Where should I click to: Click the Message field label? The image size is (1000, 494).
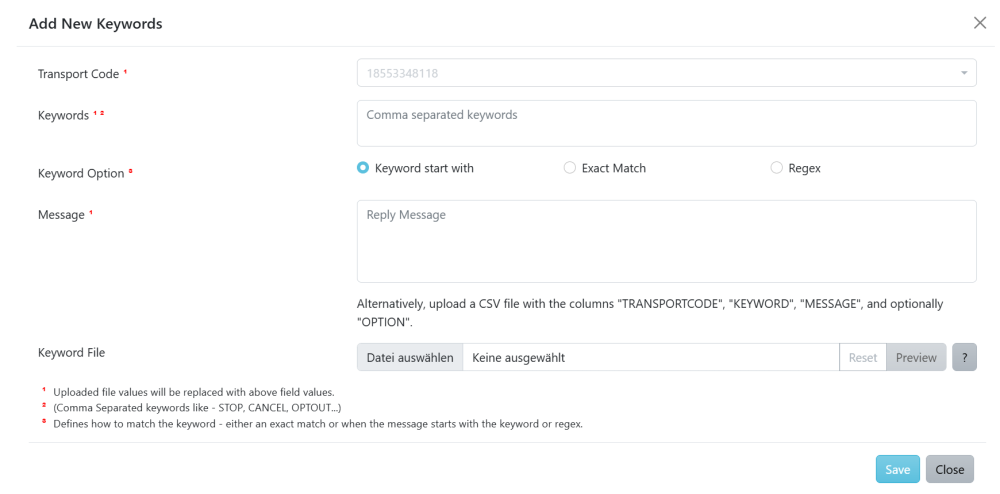tap(61, 214)
